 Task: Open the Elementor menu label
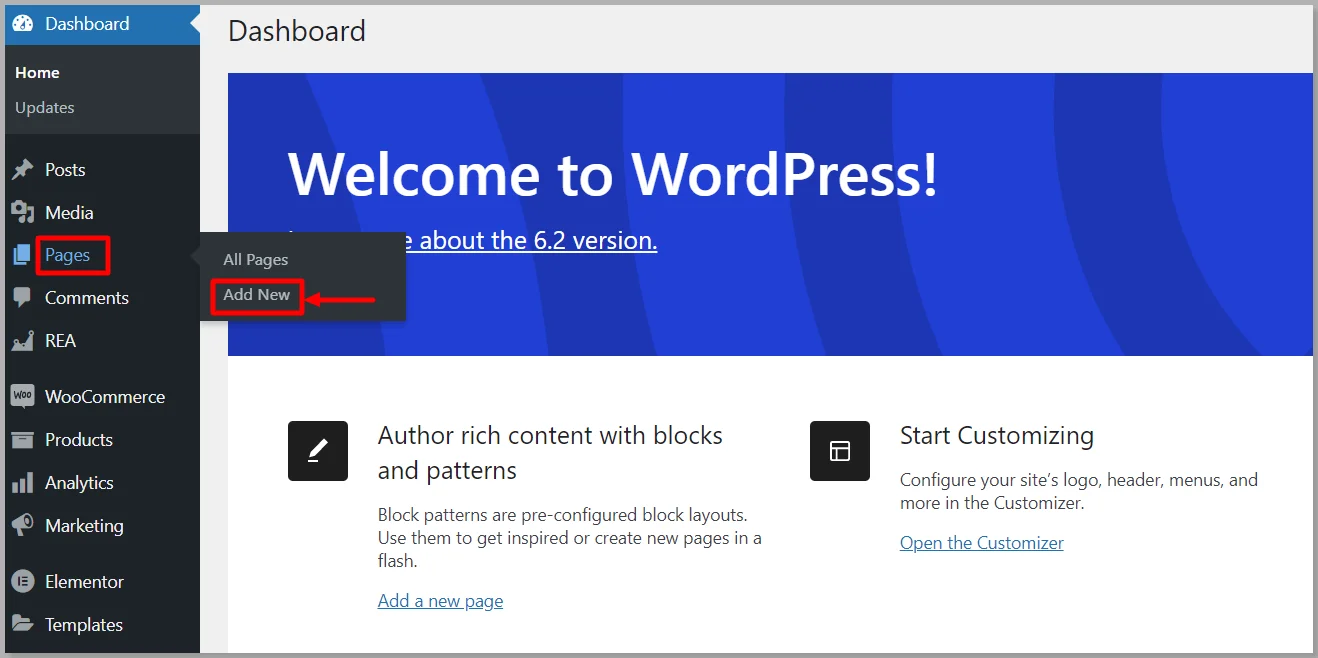[x=84, y=582]
